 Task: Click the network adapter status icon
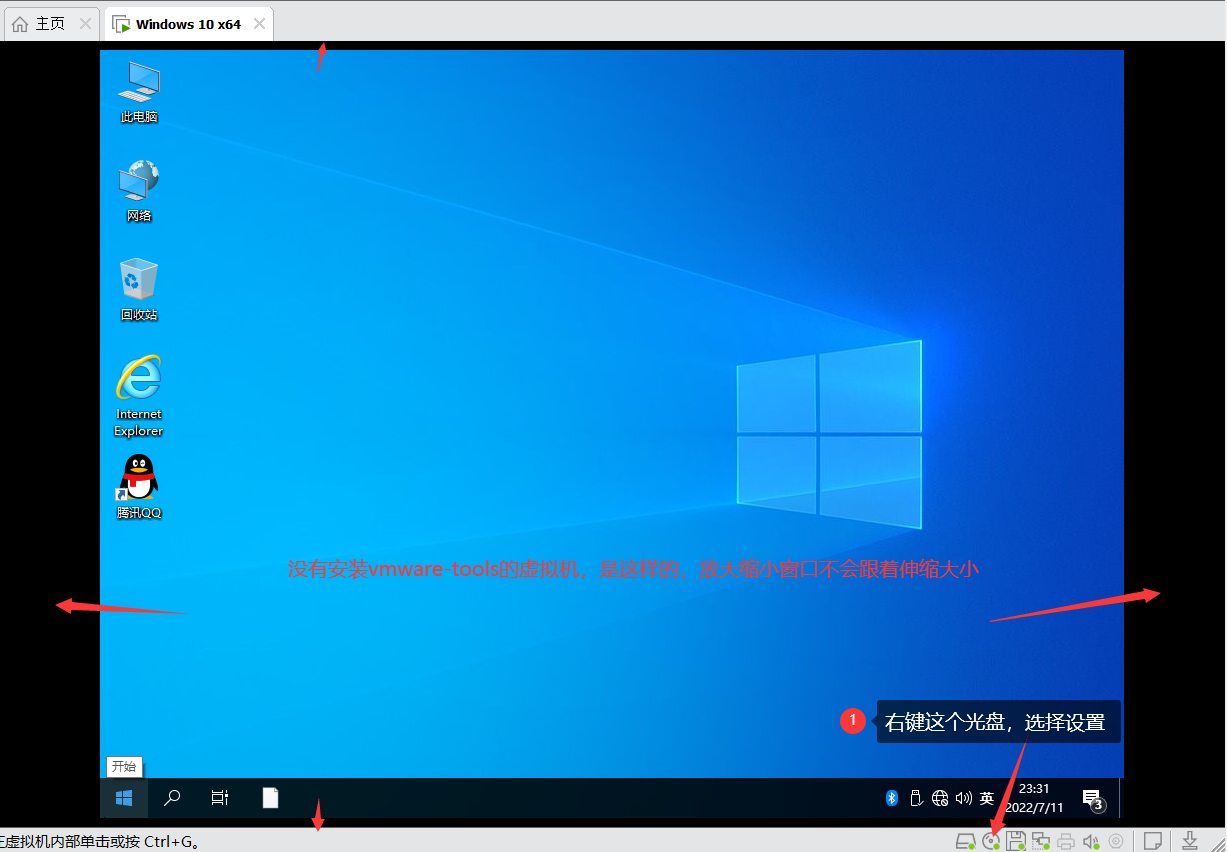1041,841
